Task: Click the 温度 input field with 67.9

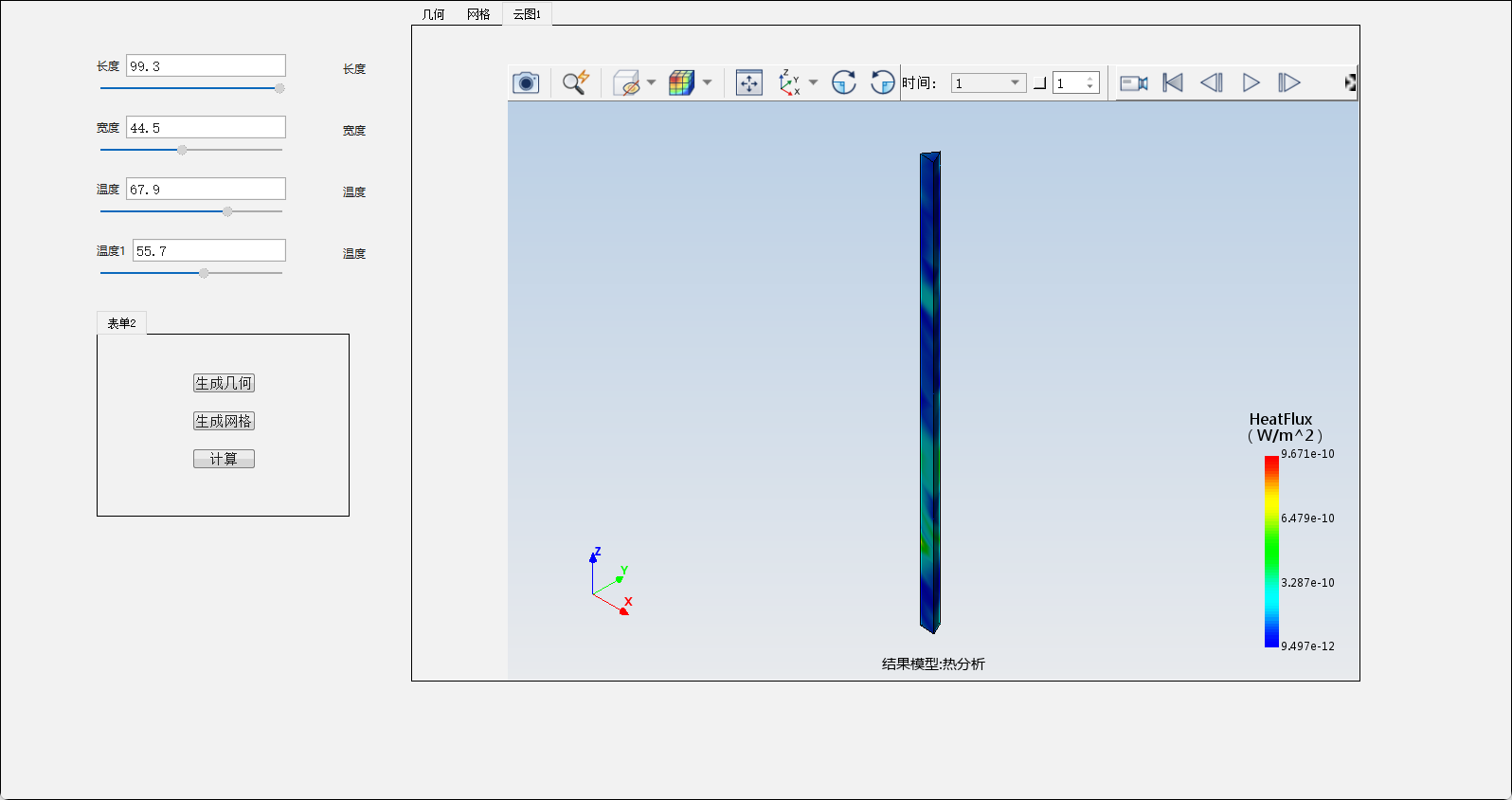Action: (206, 189)
